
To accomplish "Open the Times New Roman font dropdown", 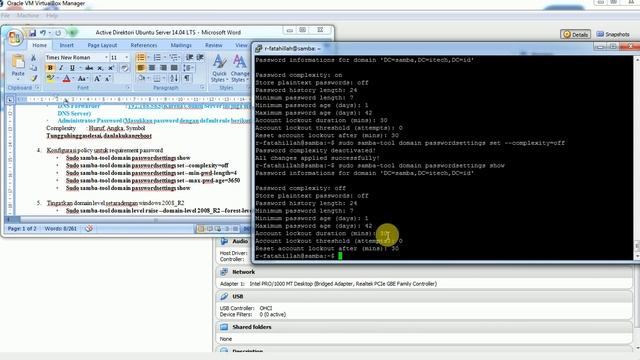I will [x=107, y=58].
